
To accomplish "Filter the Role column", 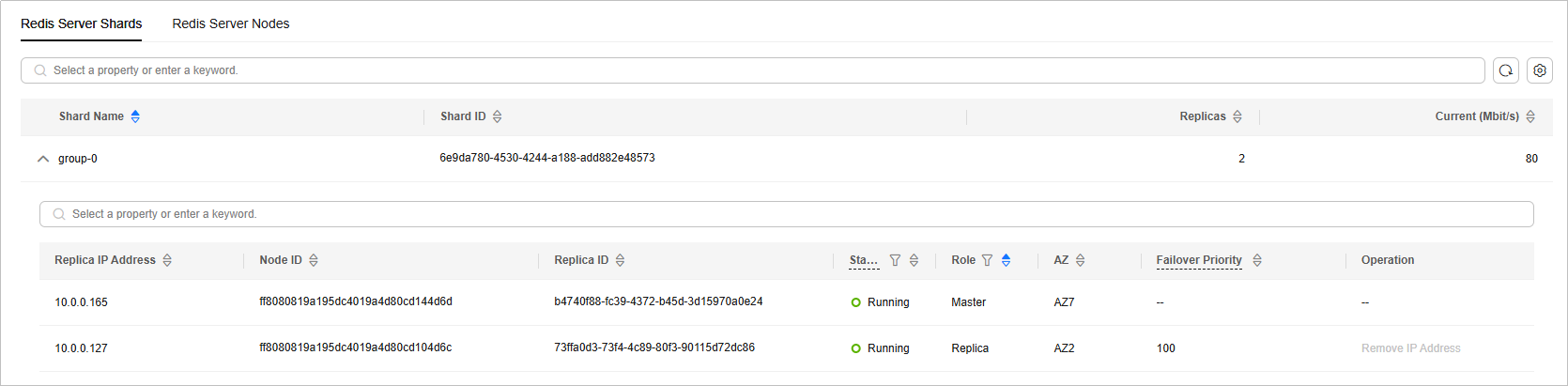I will tap(987, 260).
